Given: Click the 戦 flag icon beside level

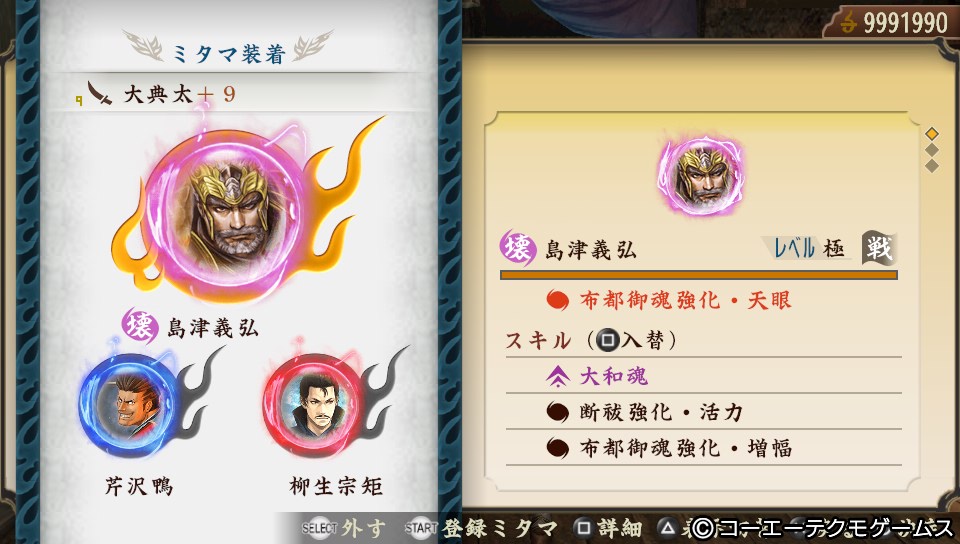Looking at the screenshot, I should [x=879, y=247].
